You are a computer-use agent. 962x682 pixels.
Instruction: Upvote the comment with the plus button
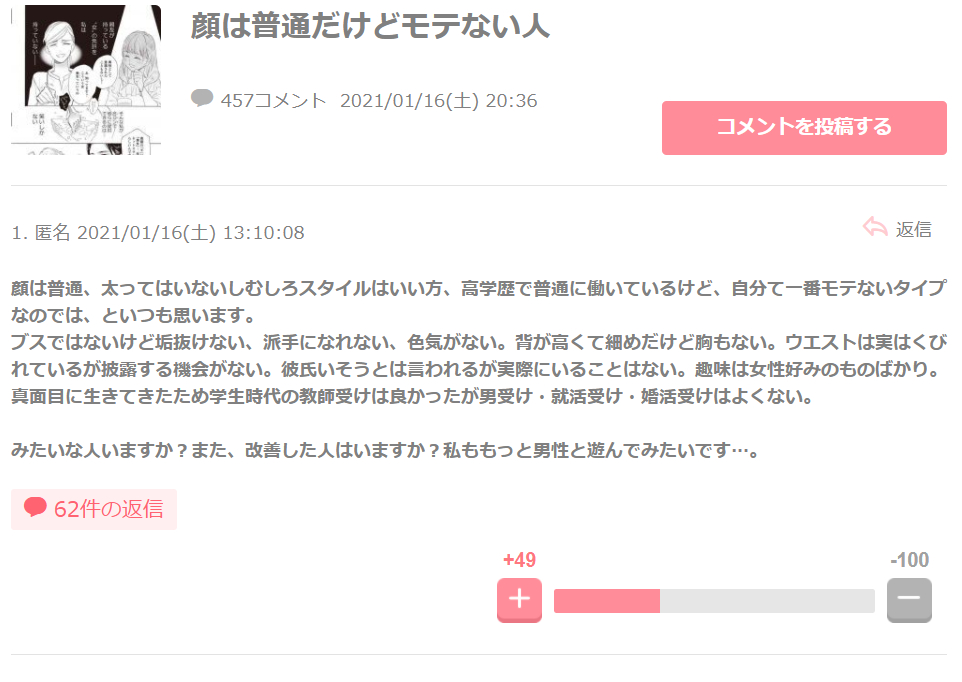519,600
